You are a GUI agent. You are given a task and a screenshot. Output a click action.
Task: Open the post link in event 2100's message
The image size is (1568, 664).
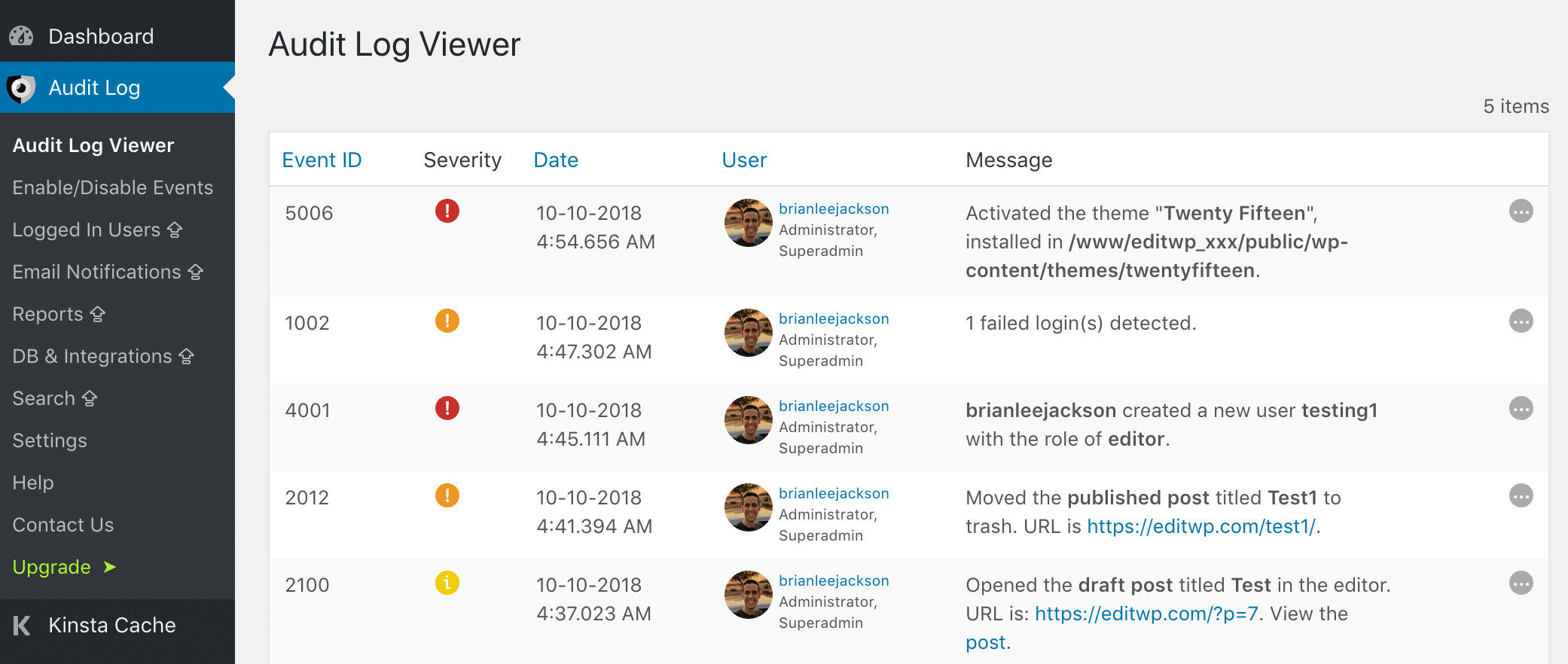click(x=986, y=641)
